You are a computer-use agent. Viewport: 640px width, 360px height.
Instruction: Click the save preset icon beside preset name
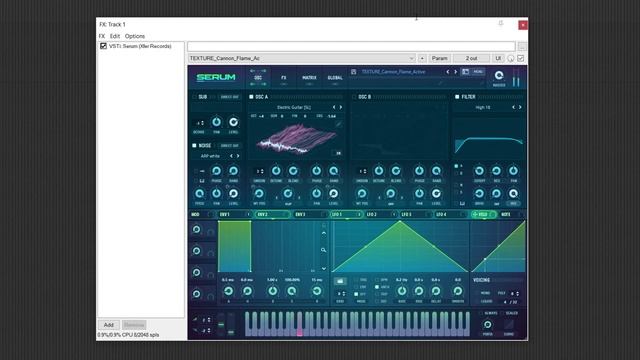click(354, 72)
